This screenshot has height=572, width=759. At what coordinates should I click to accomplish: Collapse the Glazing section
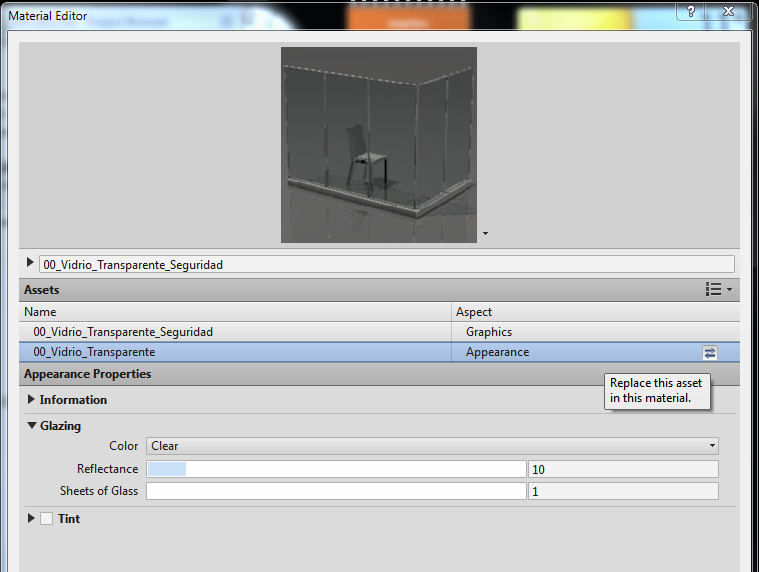32,425
